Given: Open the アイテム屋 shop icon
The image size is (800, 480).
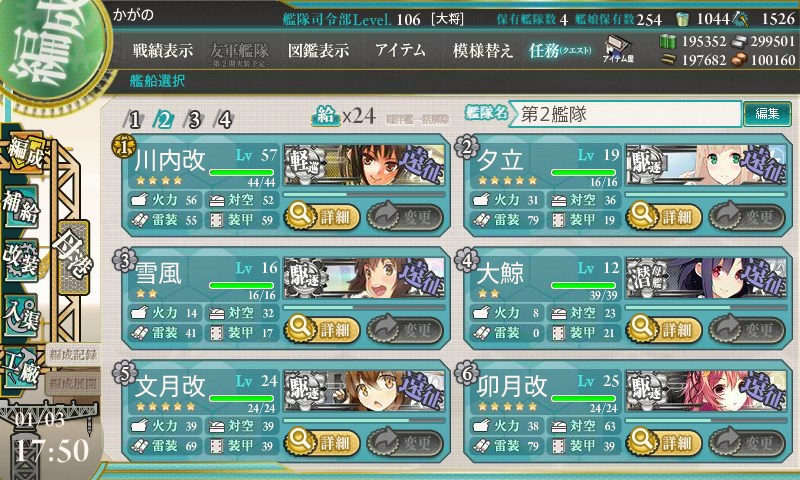Looking at the screenshot, I should 618,50.
